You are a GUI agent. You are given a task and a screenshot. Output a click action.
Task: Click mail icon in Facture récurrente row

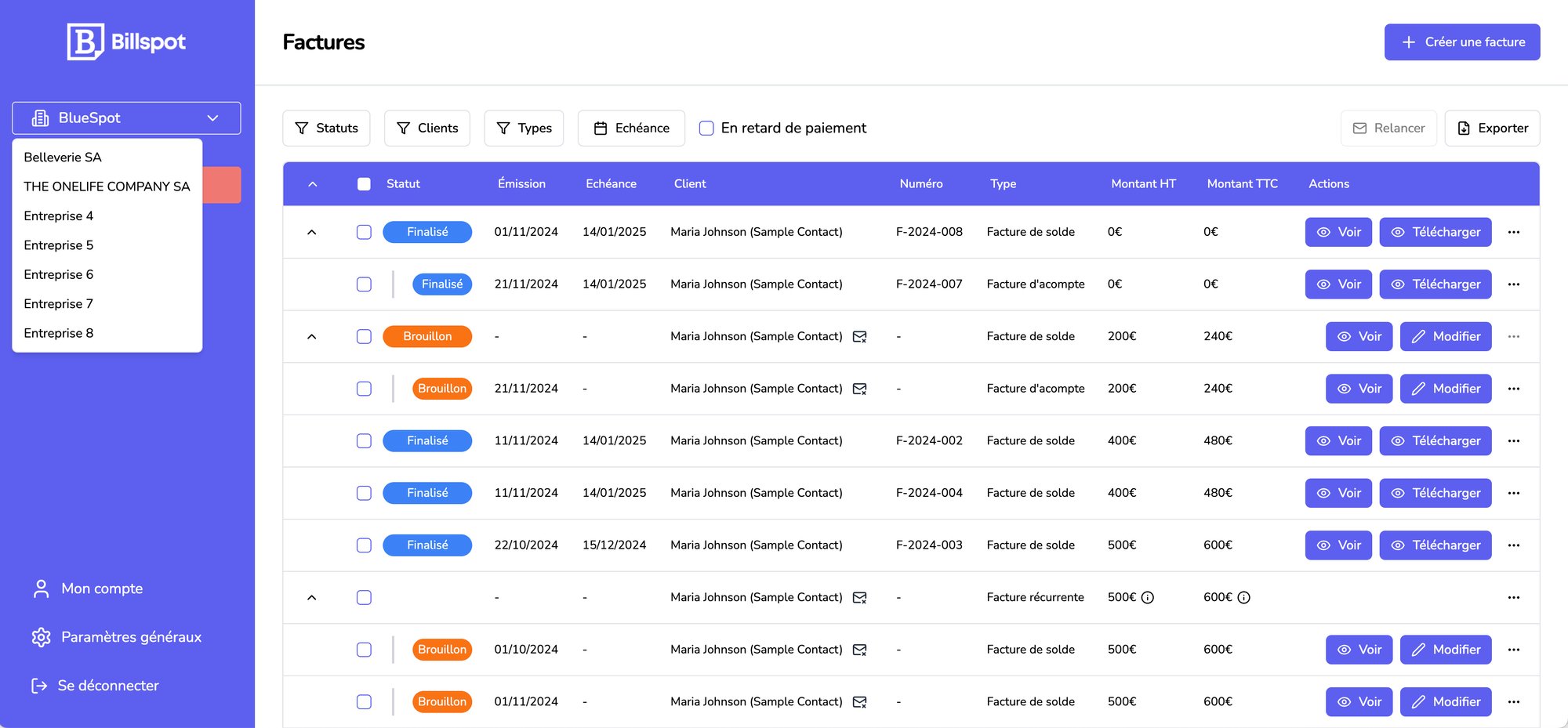click(x=859, y=598)
